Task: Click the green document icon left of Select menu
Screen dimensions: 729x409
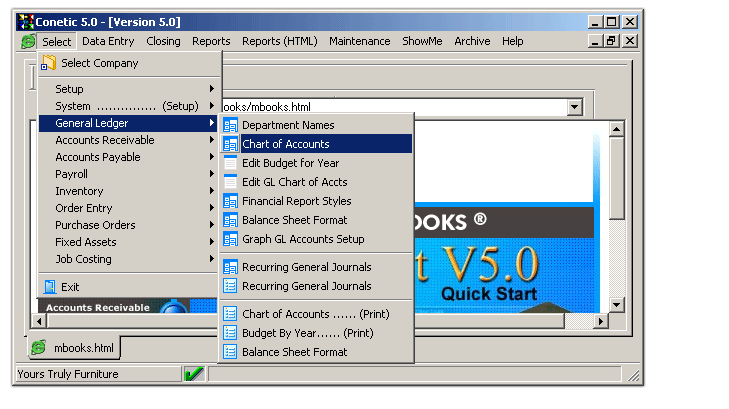Action: pyautogui.click(x=28, y=42)
